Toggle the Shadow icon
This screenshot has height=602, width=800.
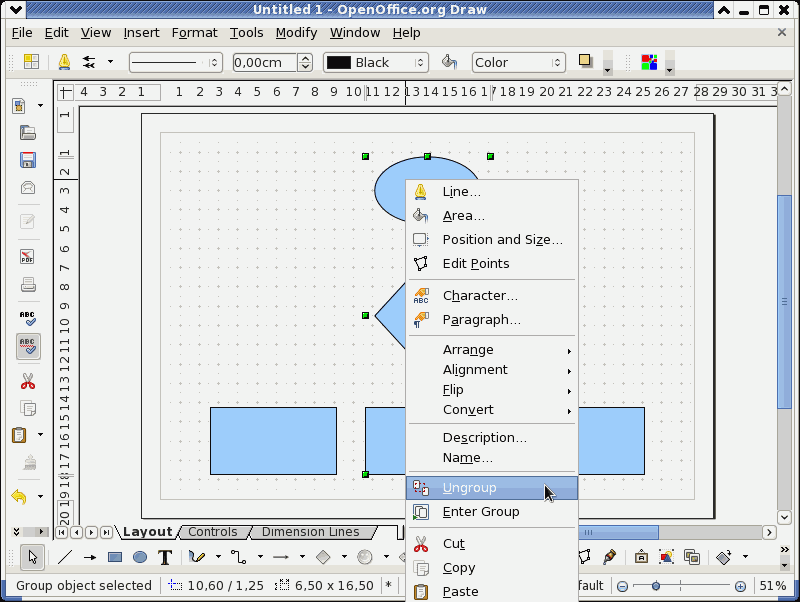coord(585,61)
